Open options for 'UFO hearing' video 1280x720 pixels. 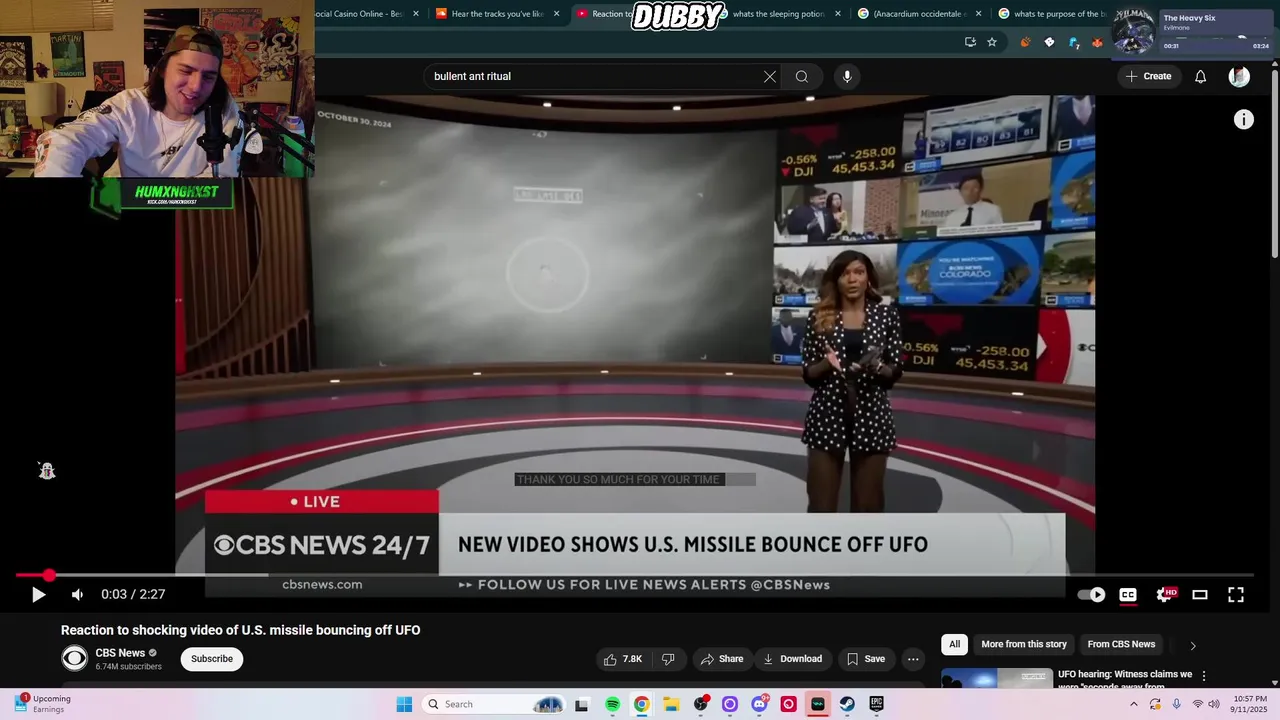click(x=1204, y=676)
